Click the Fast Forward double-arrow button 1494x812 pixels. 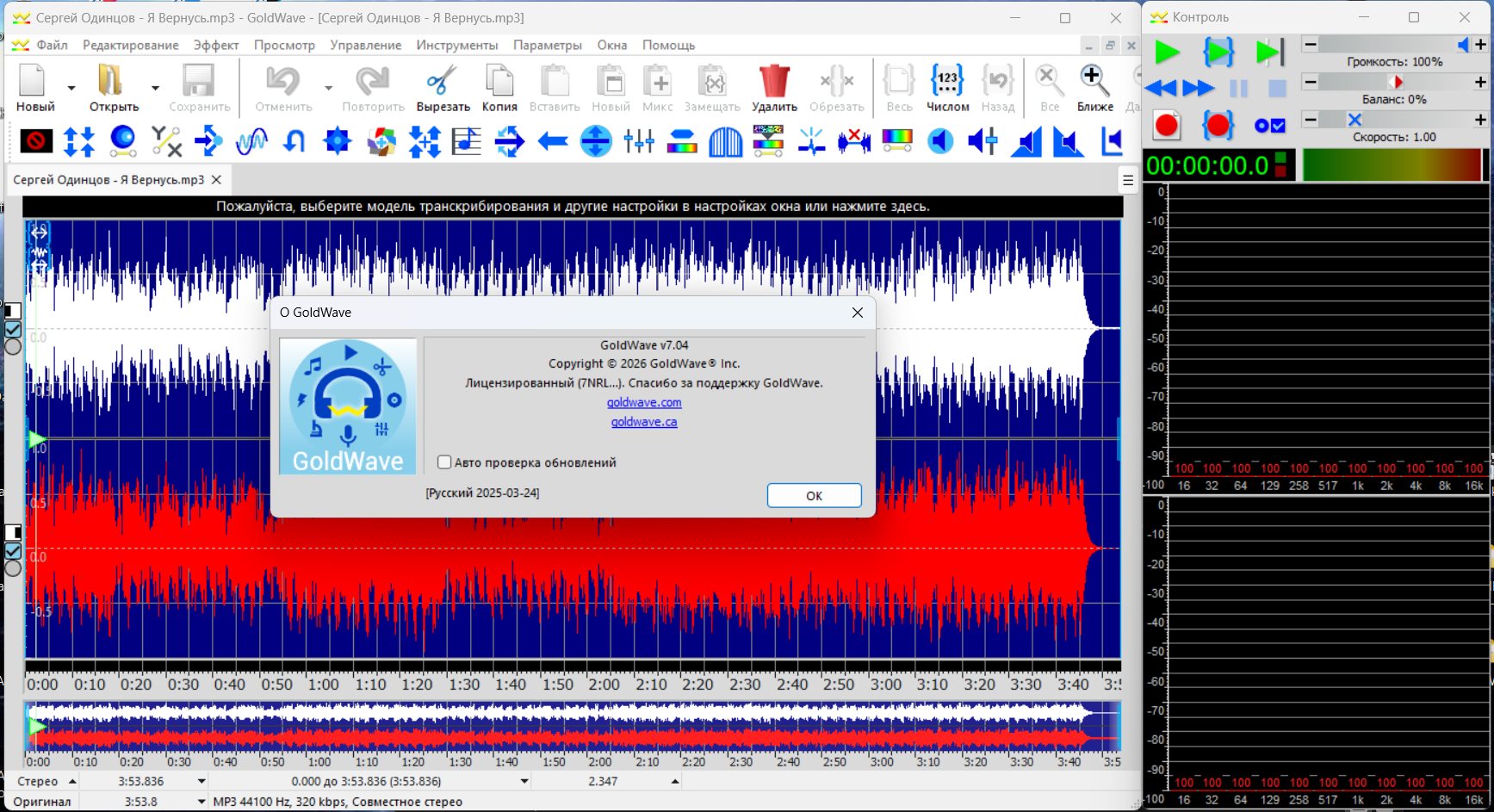1198,88
